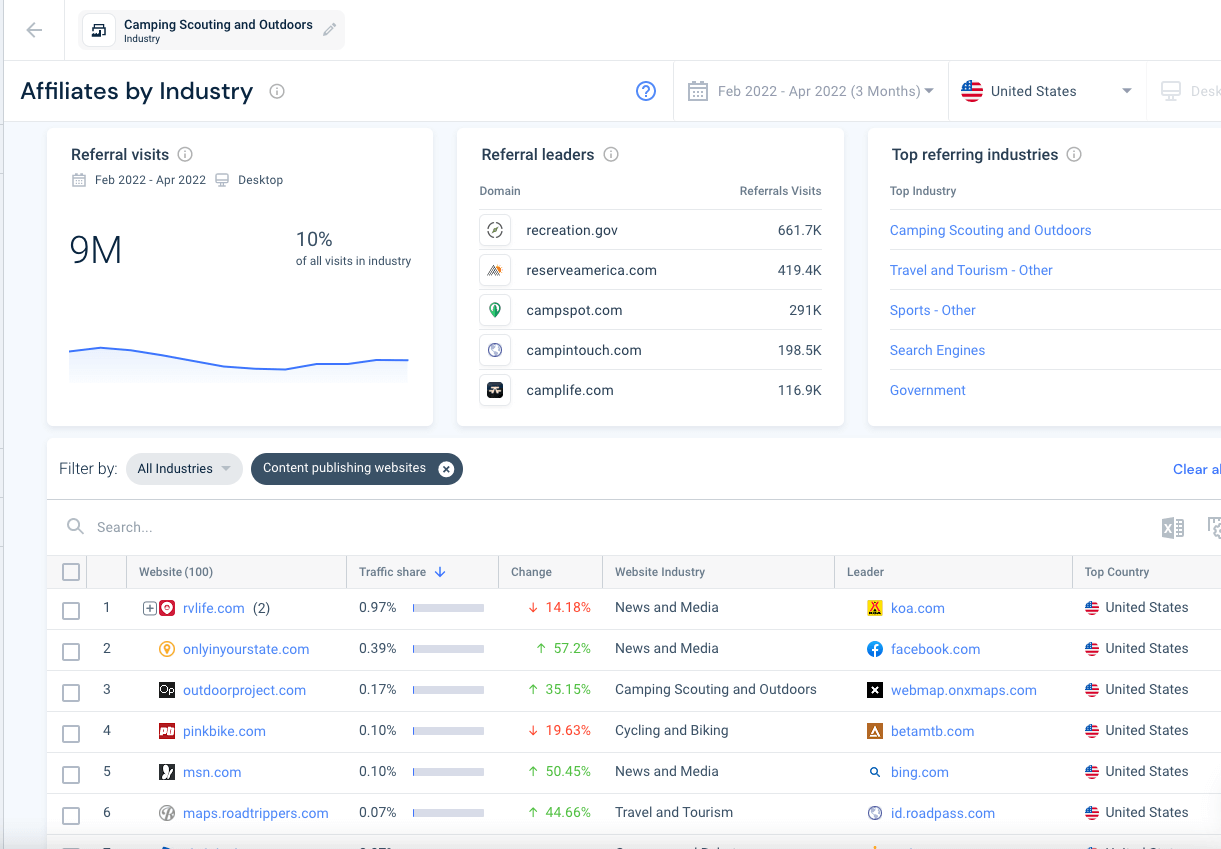Click the calendar icon beside the date range
Viewport: 1221px width, 849px height.
coord(697,91)
